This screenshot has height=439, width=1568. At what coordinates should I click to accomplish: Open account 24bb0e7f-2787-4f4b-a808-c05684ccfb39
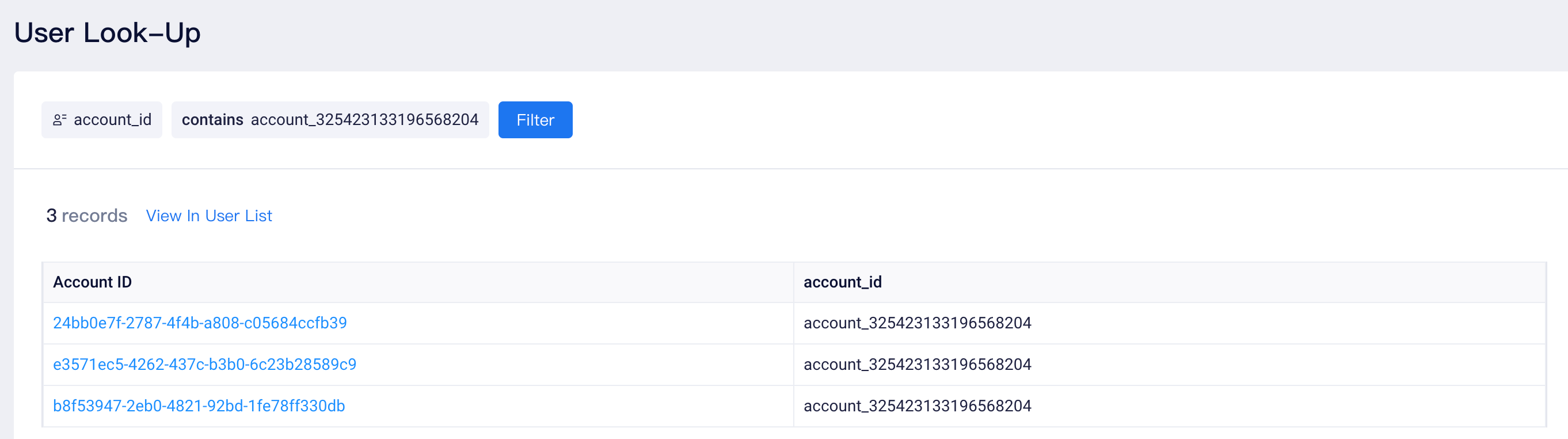(x=200, y=323)
